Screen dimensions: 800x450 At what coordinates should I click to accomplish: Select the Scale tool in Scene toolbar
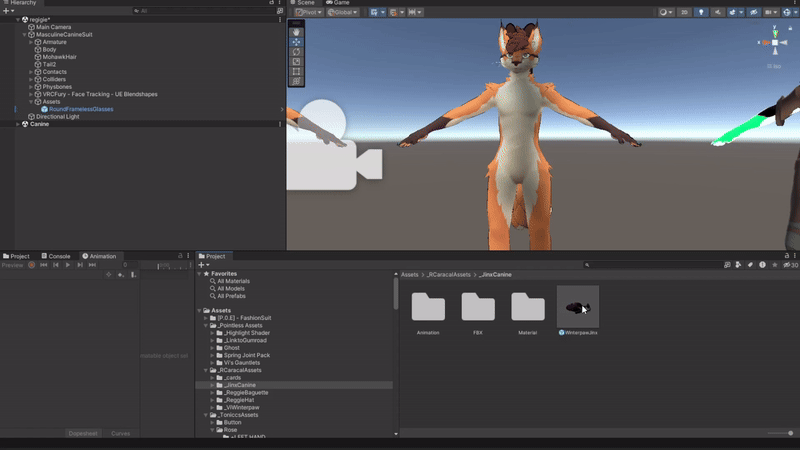coord(296,62)
